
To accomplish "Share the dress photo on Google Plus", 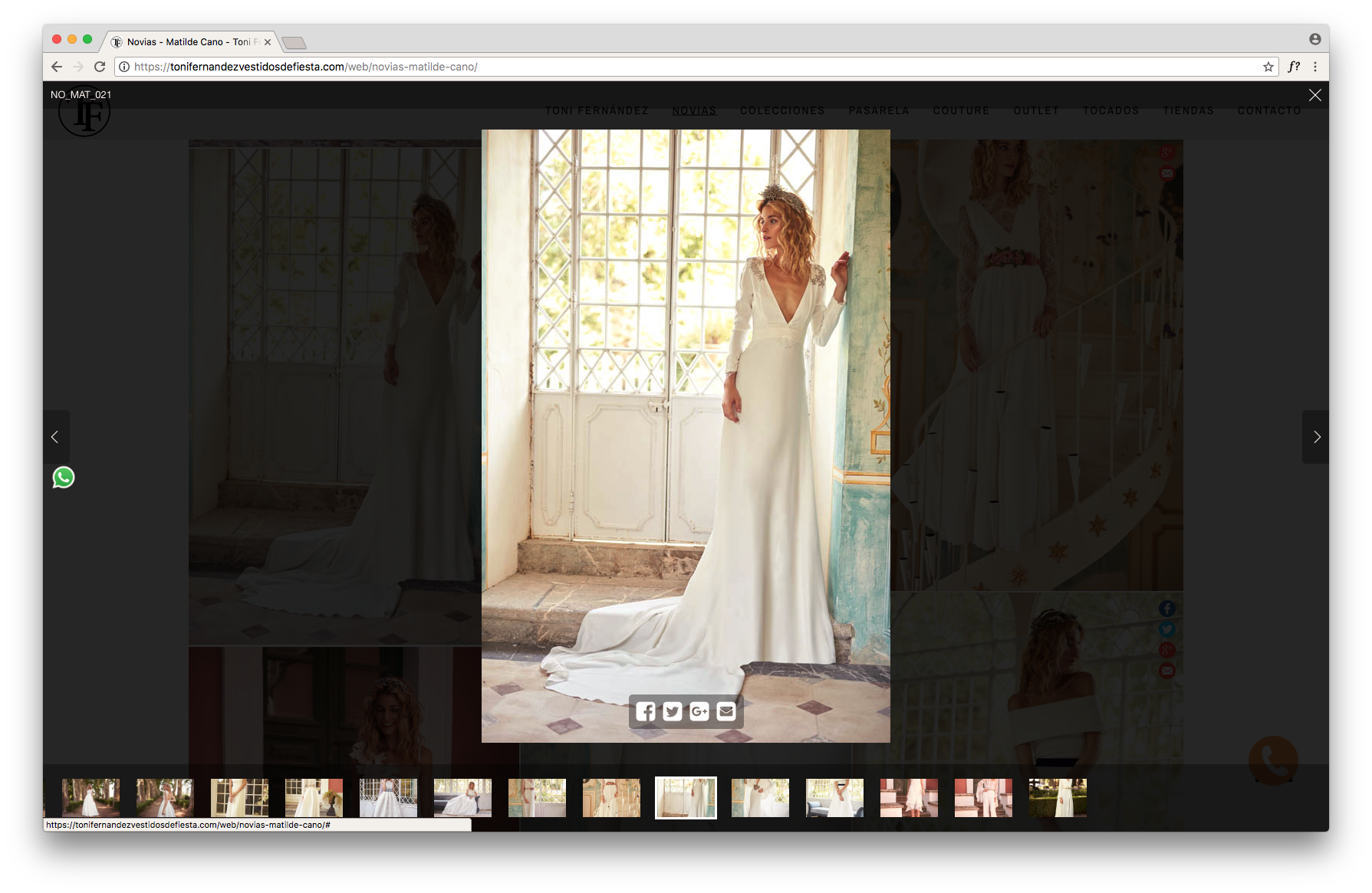I will (699, 711).
